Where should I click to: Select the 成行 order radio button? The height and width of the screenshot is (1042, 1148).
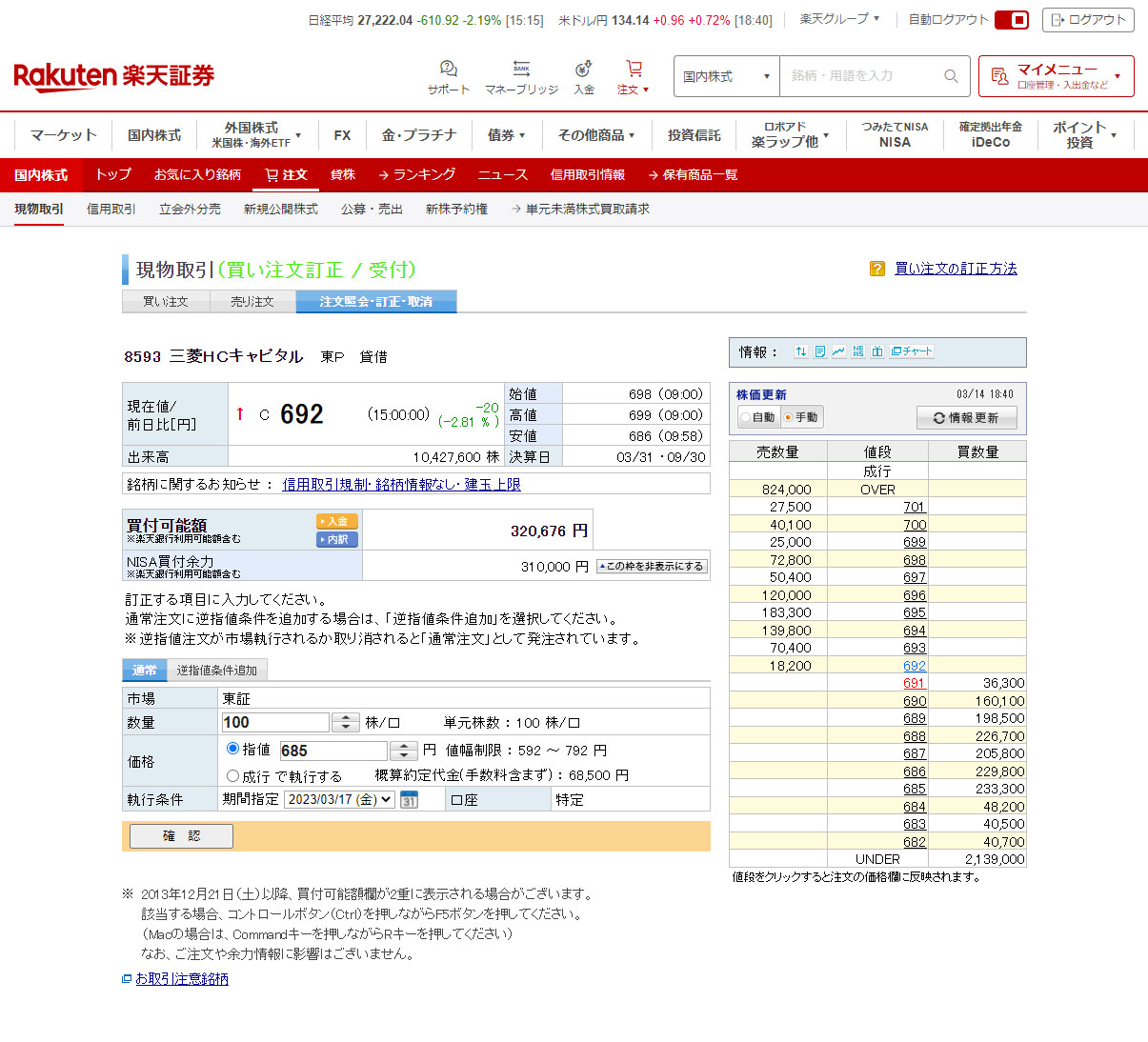point(232,776)
